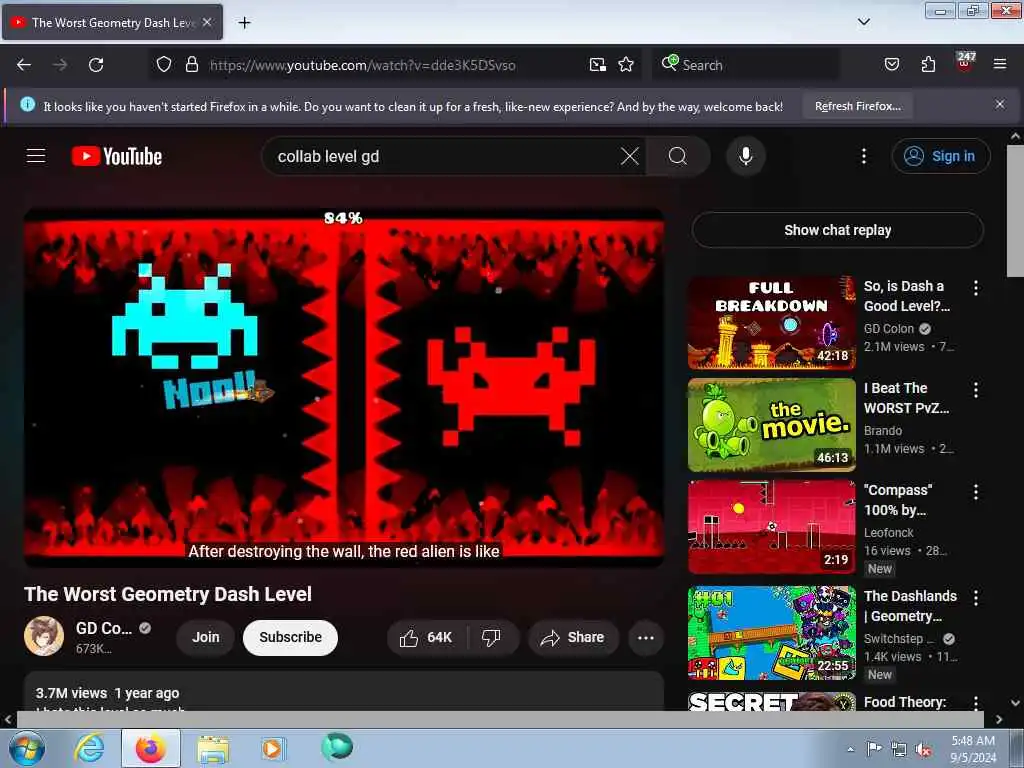
Task: Click scrollbar right arrow at bottom
Action: (999, 719)
